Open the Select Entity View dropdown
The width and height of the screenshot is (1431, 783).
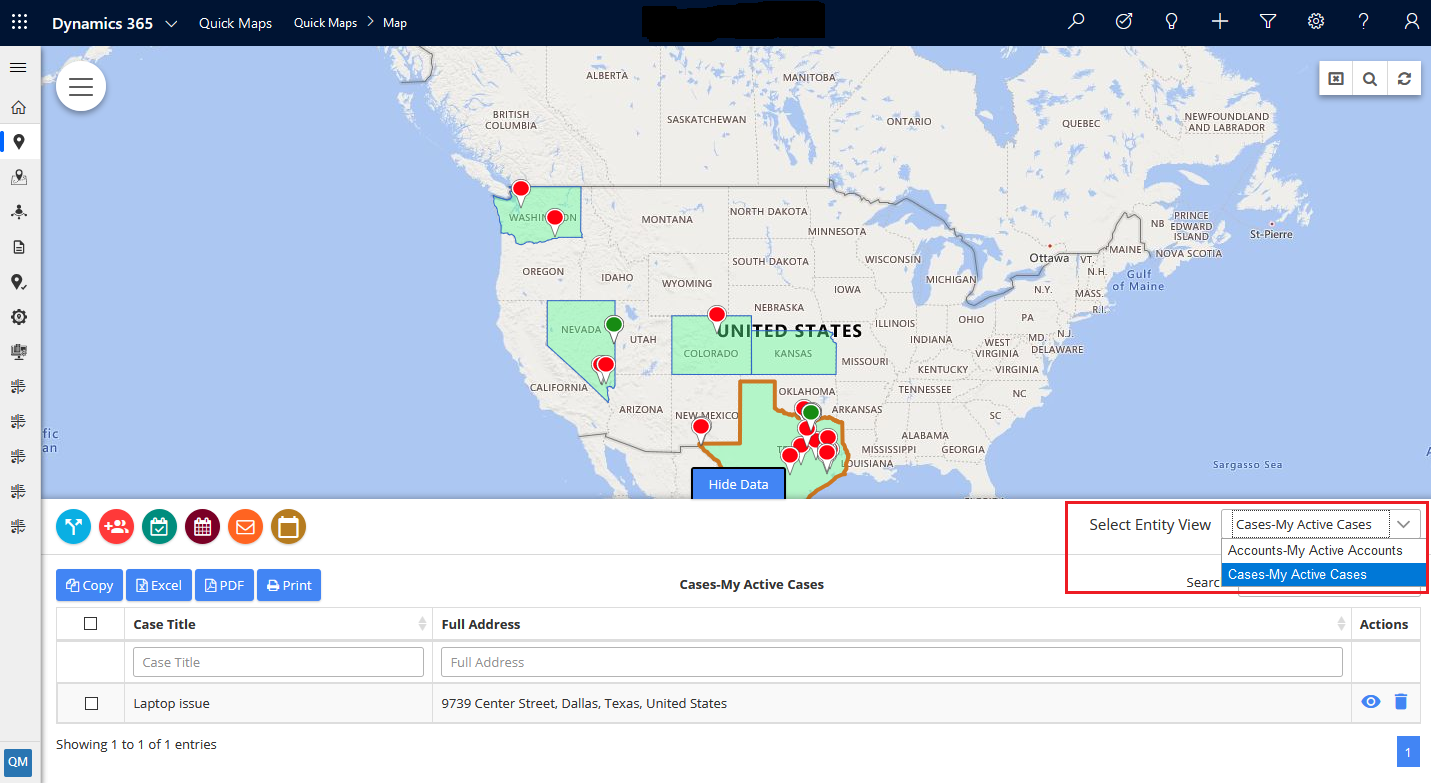click(1404, 523)
